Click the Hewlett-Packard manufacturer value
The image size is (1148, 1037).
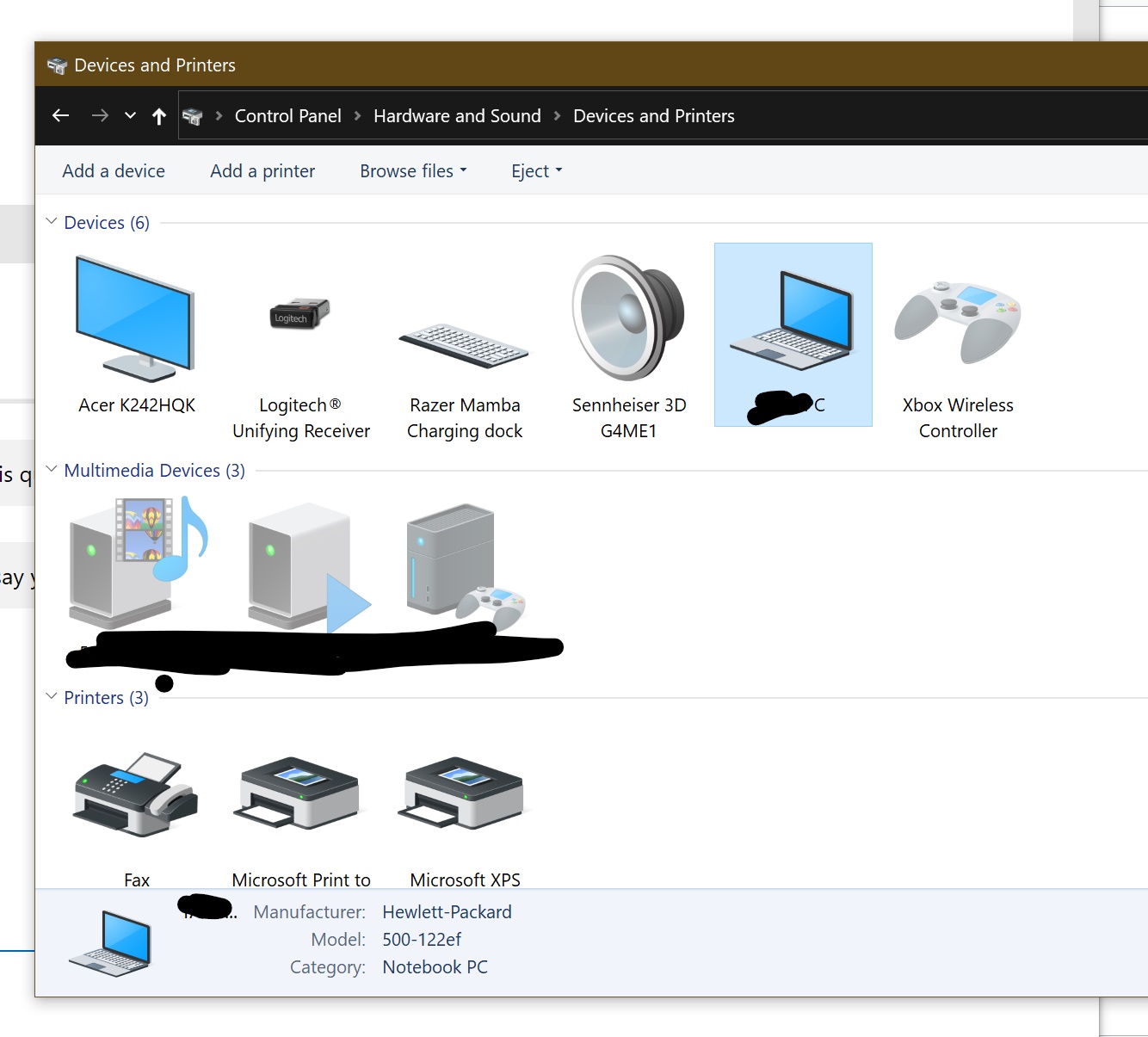pos(447,912)
